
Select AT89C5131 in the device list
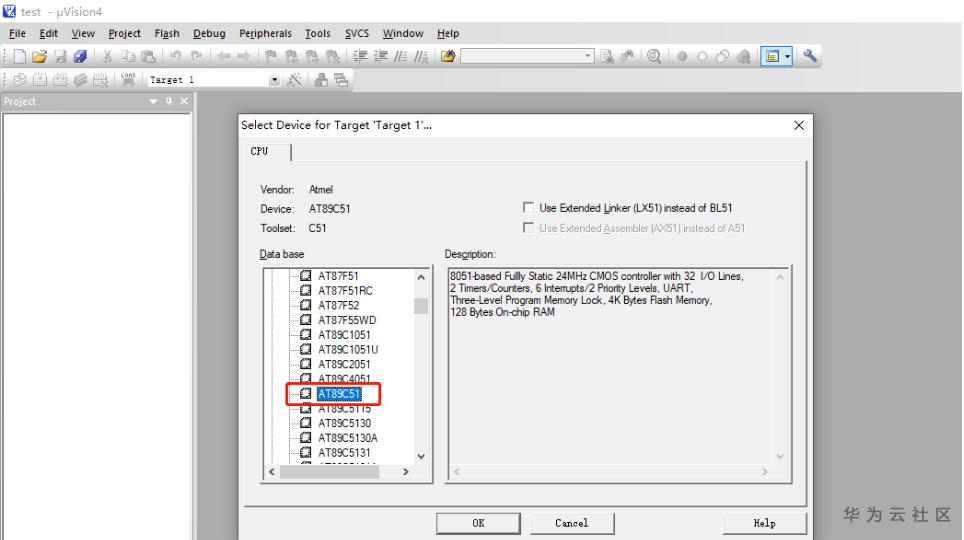(x=344, y=453)
